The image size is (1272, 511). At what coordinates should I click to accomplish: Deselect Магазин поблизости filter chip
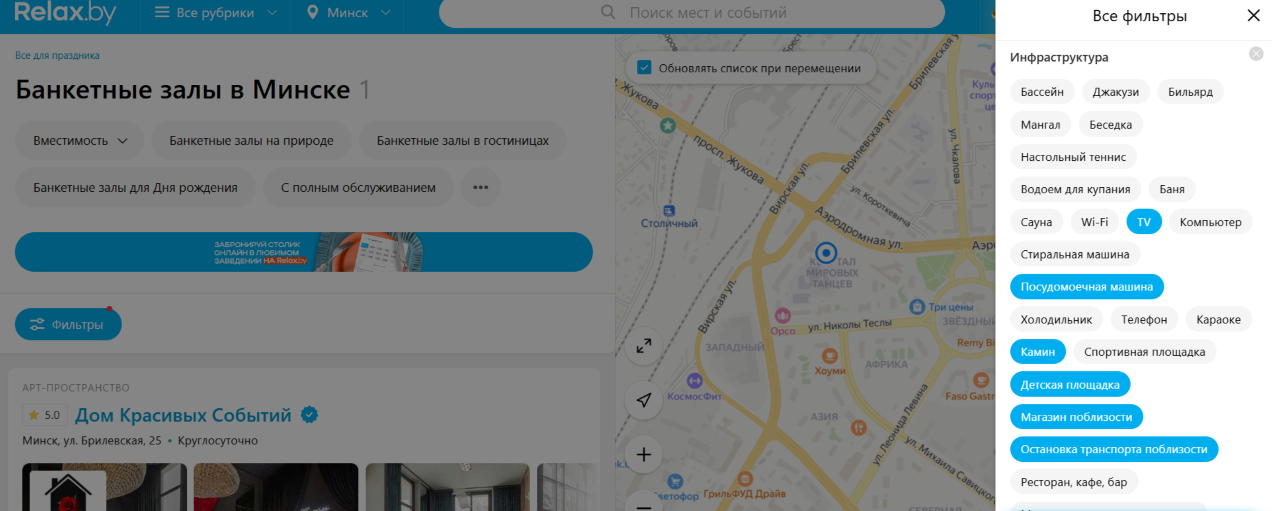tap(1077, 417)
